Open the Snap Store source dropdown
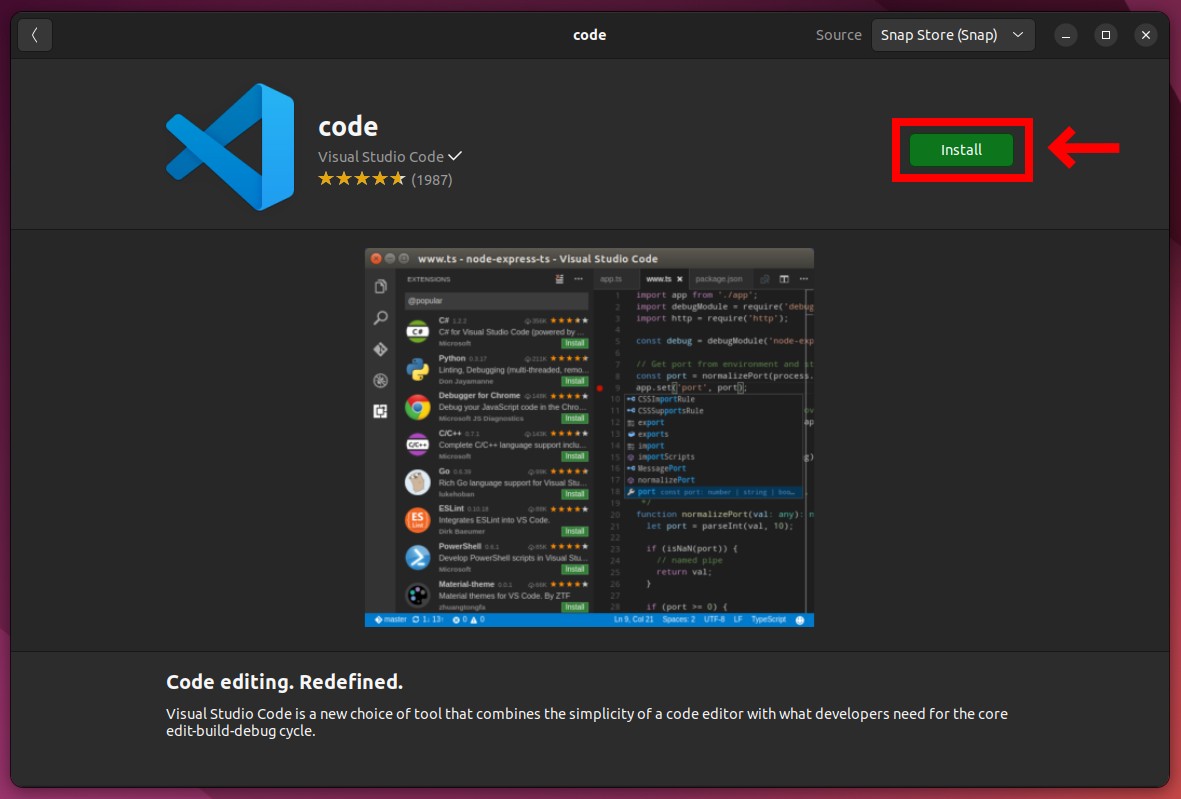 (952, 34)
